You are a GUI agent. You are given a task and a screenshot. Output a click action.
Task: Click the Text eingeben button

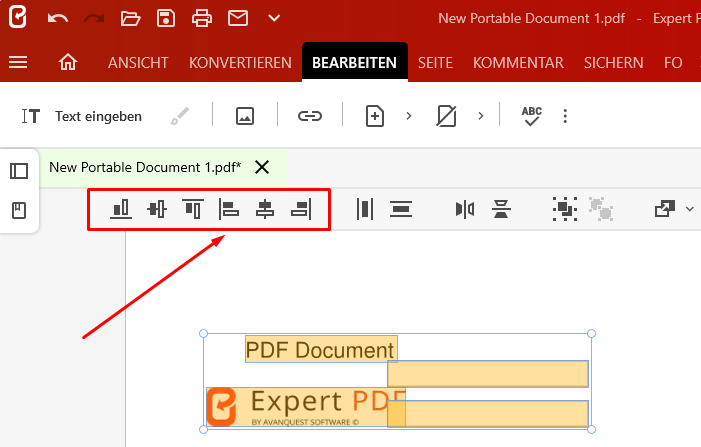point(82,116)
